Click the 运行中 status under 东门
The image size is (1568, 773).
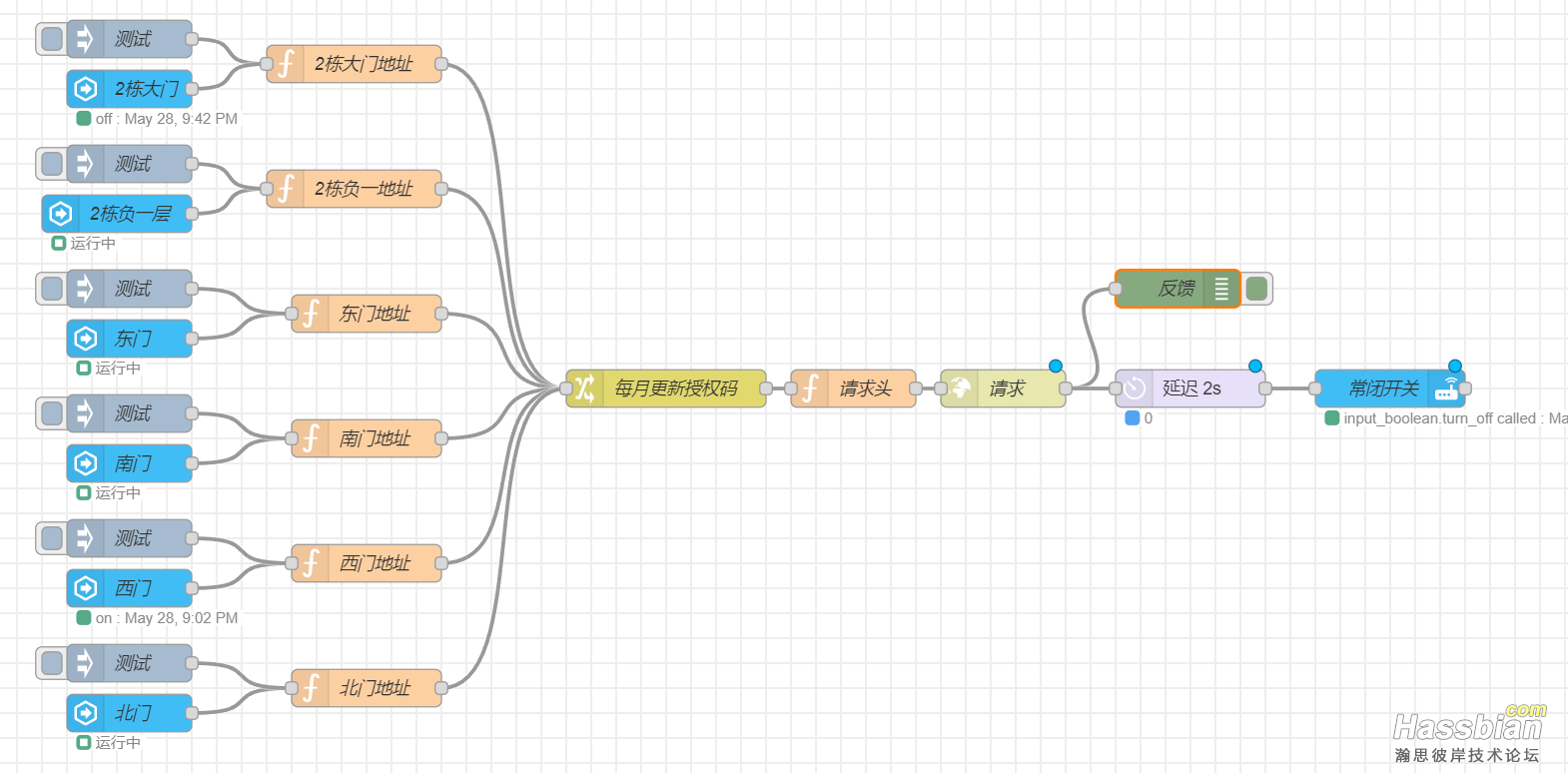[118, 369]
